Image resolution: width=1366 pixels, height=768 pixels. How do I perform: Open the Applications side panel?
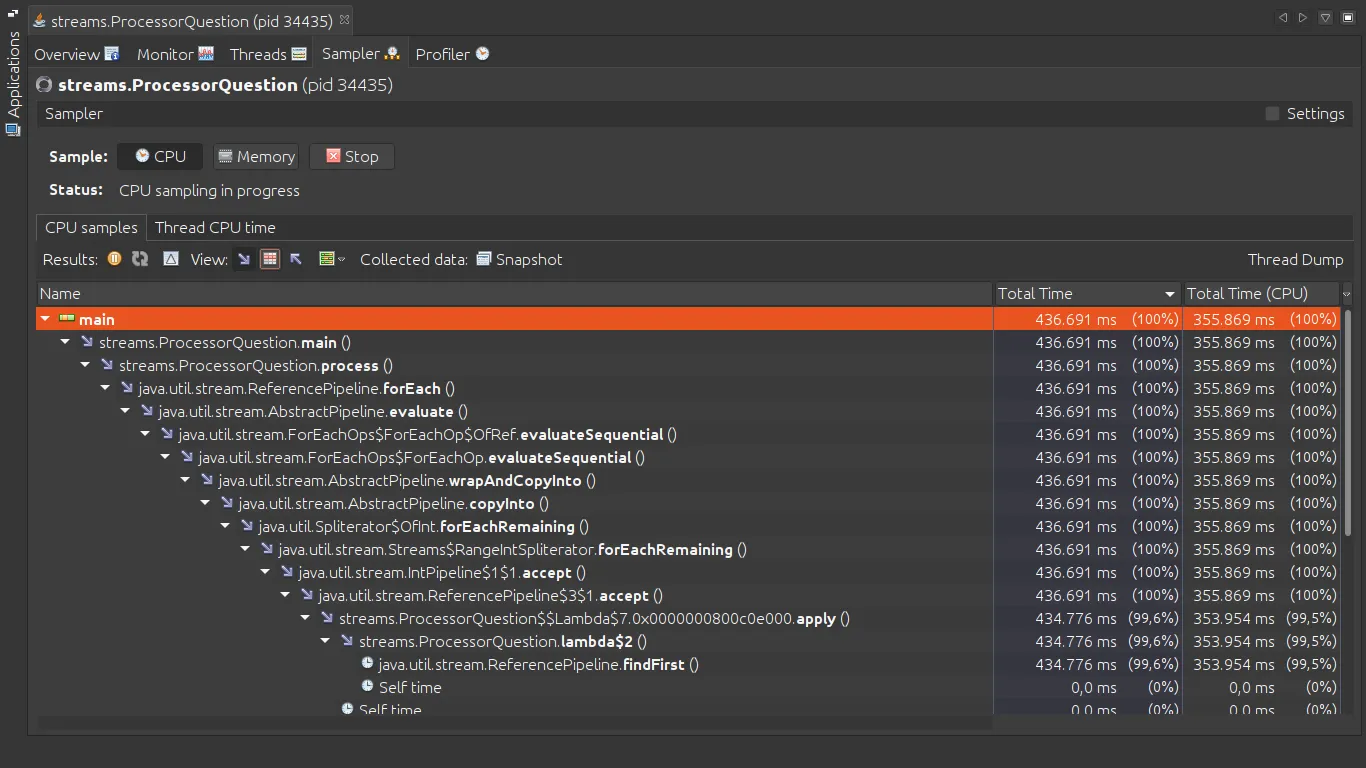pyautogui.click(x=13, y=82)
